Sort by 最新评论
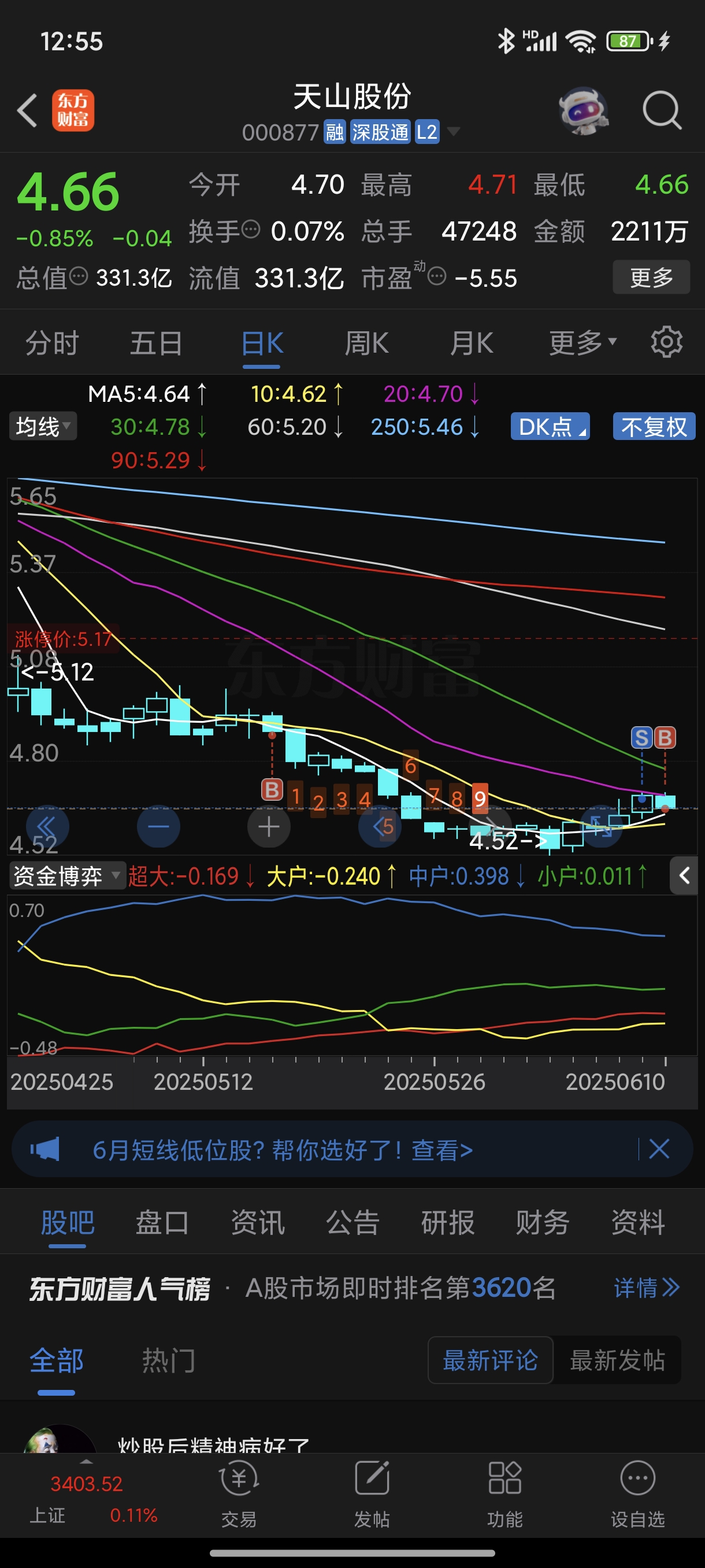 click(x=490, y=1360)
